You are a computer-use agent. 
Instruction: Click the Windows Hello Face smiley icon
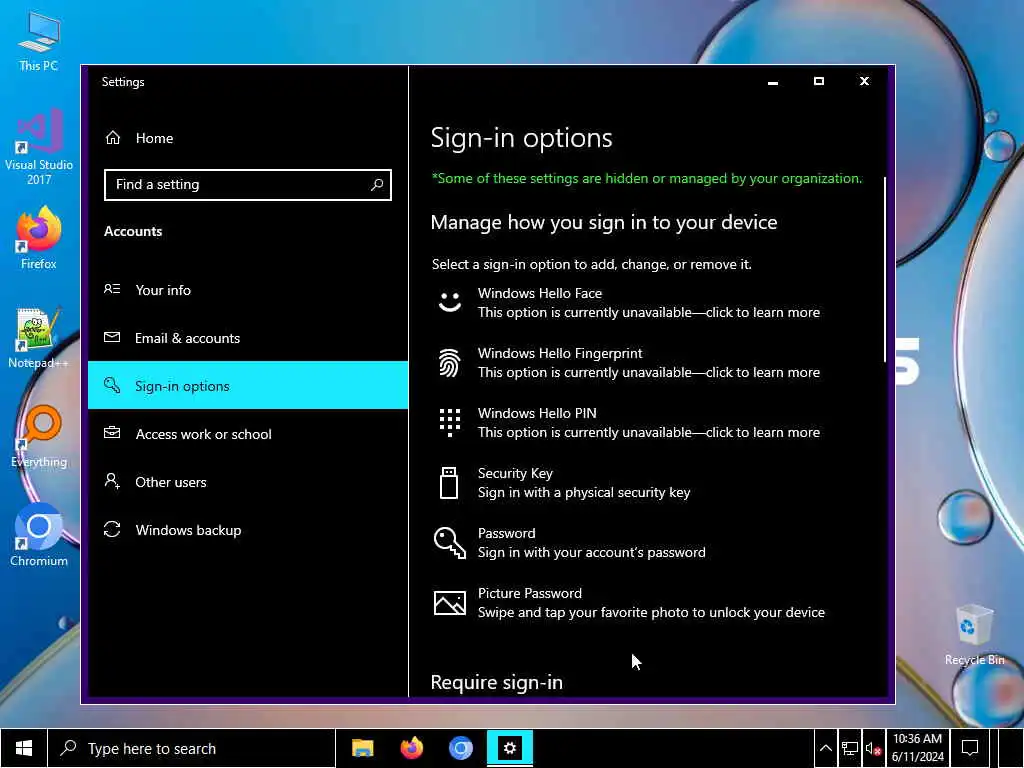click(449, 302)
